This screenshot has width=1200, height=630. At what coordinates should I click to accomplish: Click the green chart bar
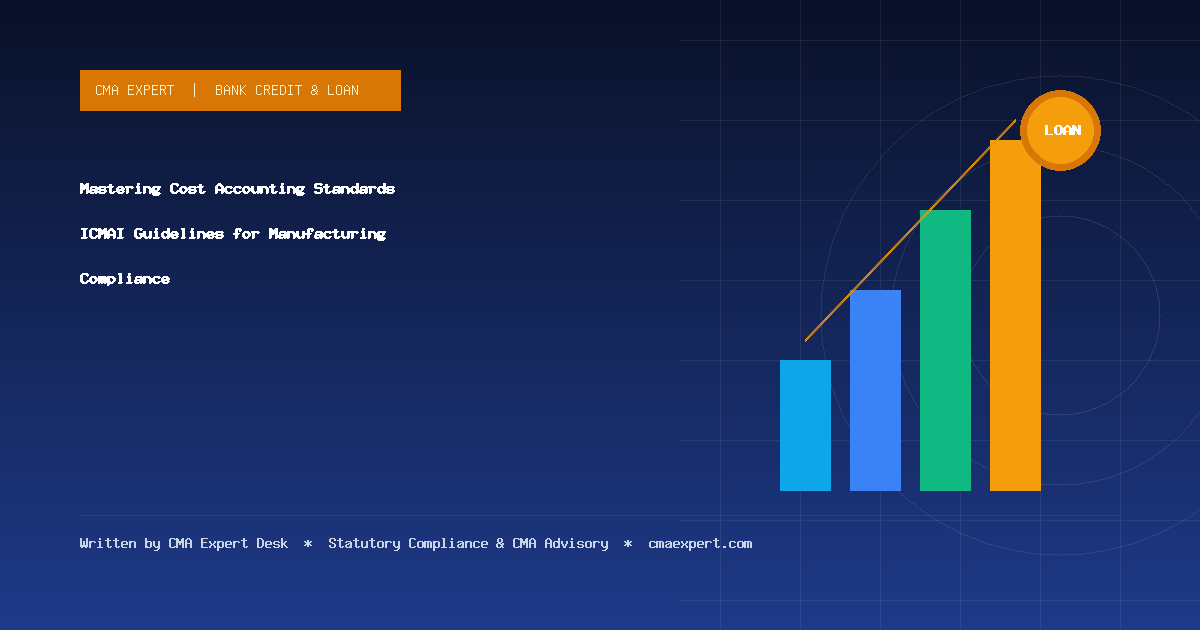coord(945,350)
